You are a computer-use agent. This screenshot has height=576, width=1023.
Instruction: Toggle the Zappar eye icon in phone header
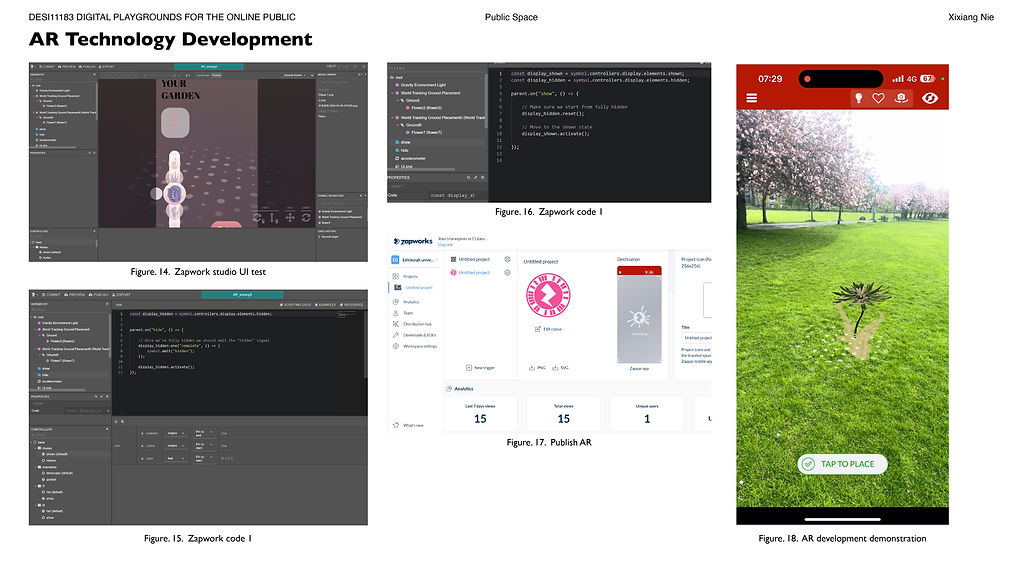pos(930,98)
